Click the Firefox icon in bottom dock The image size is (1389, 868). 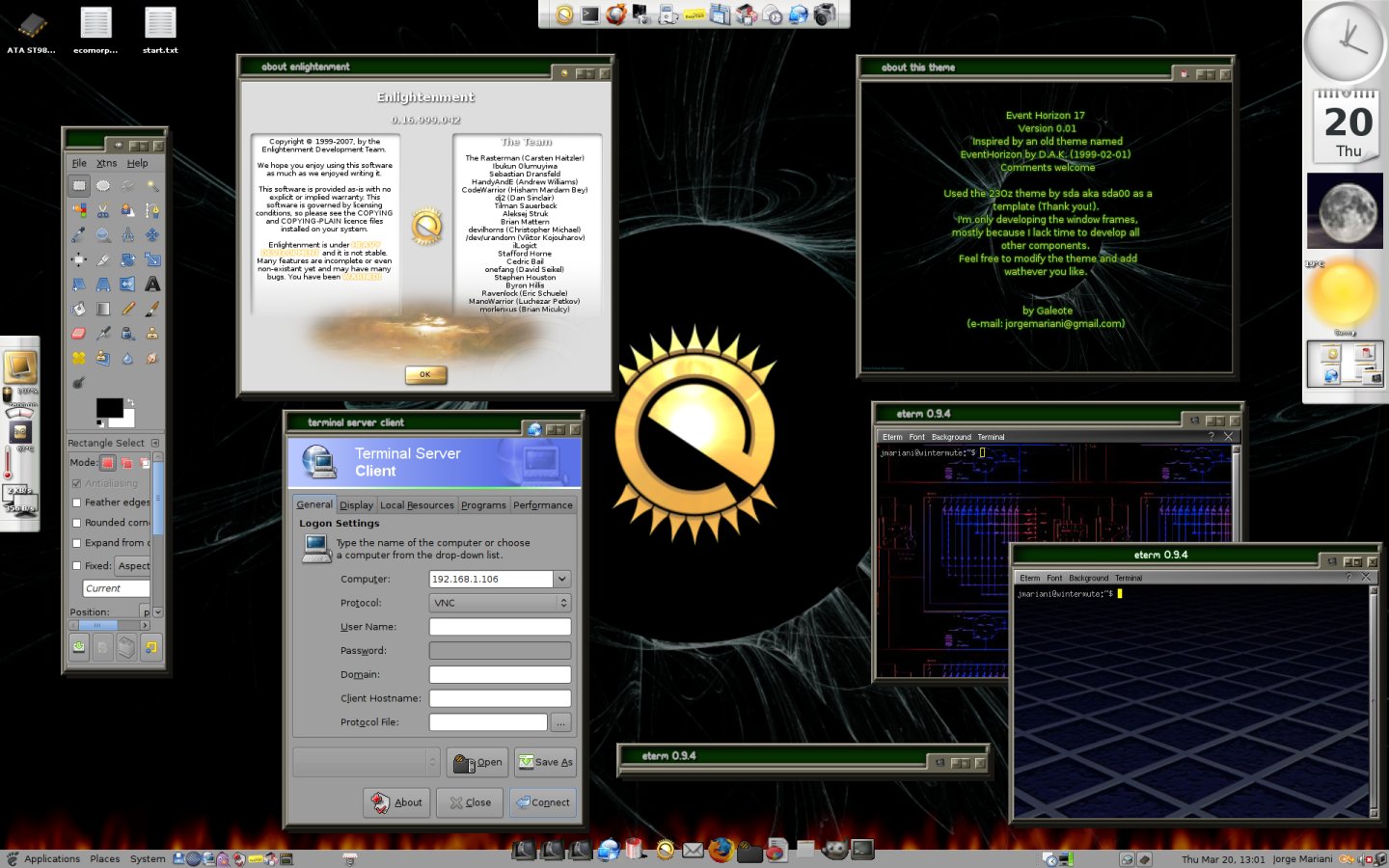click(721, 849)
